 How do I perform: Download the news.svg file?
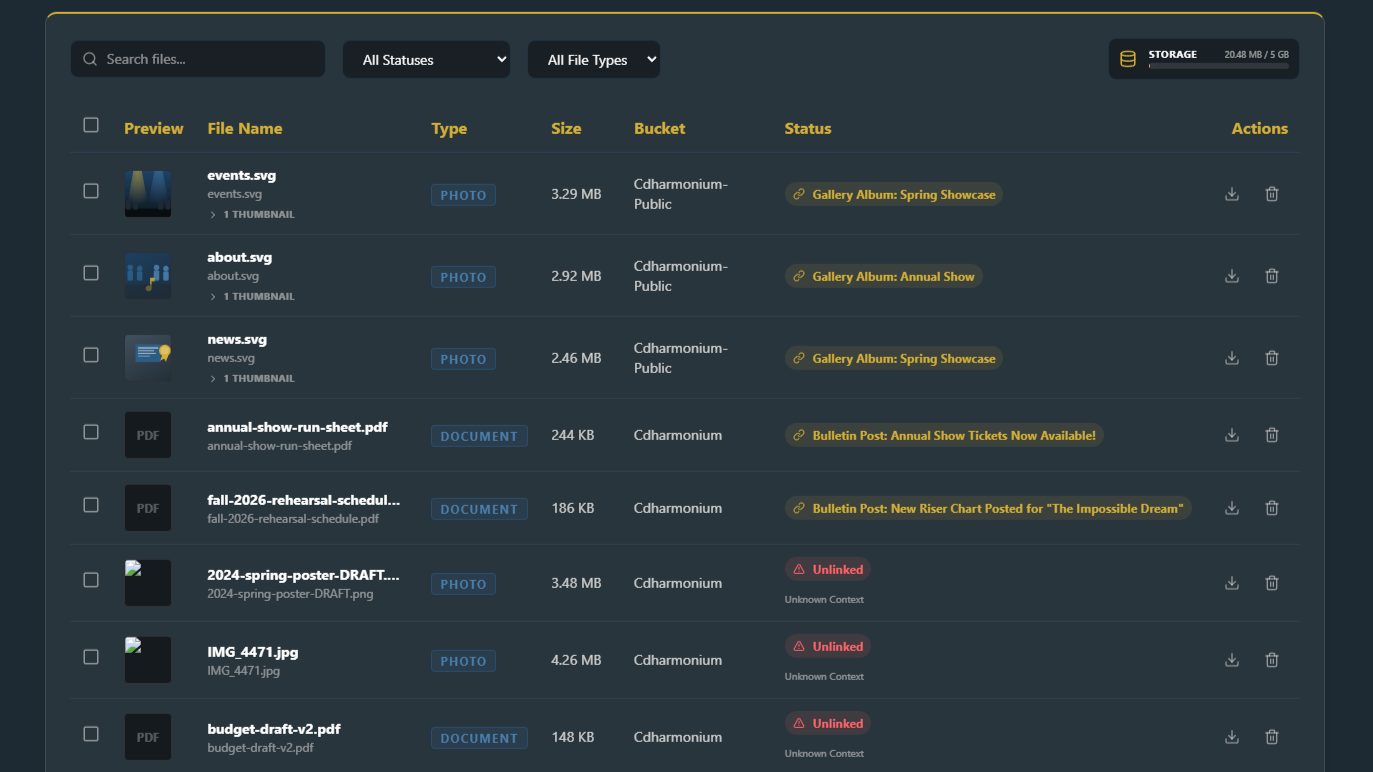pos(1232,358)
